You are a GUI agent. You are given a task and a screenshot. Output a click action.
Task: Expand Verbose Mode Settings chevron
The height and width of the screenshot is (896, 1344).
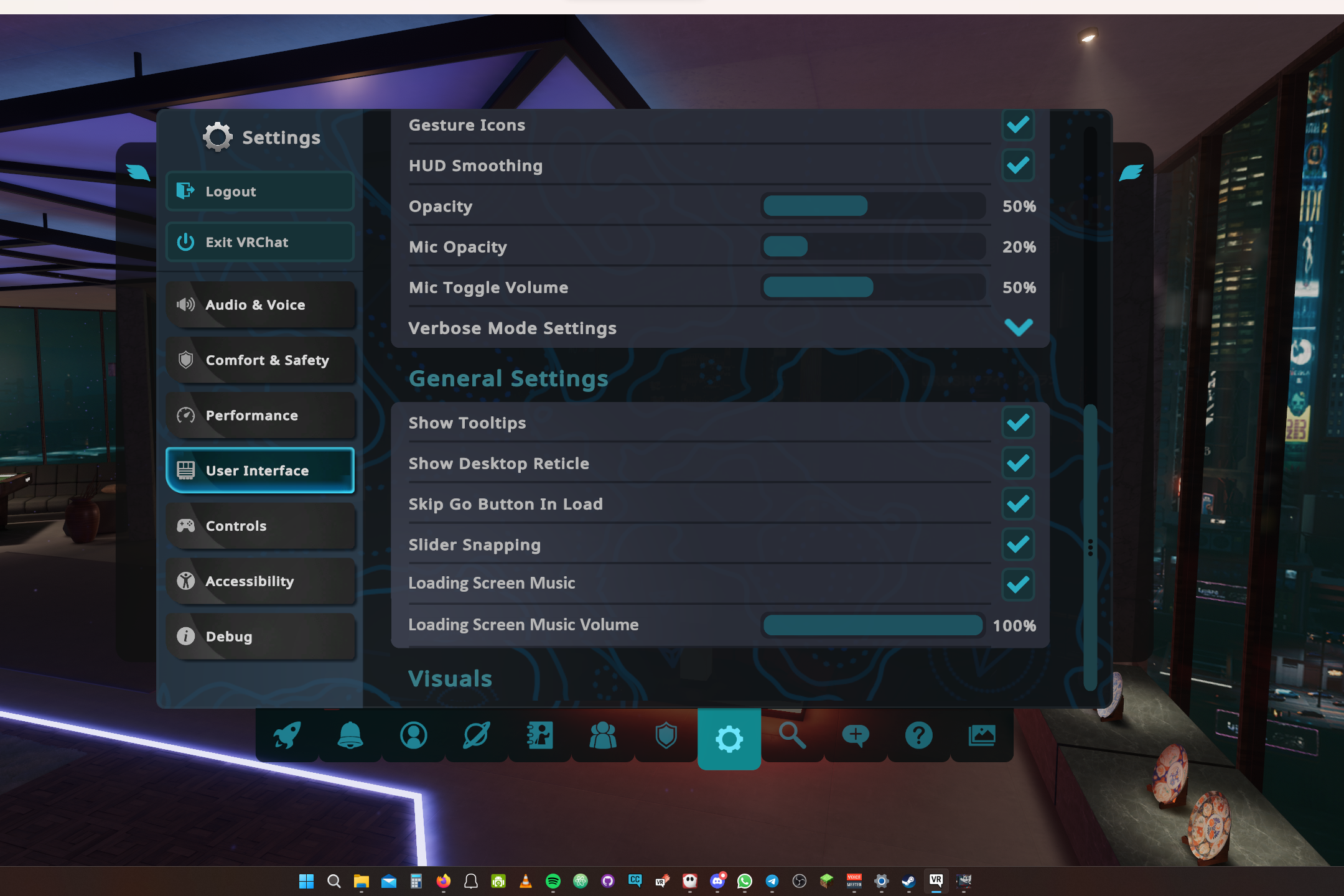click(x=1018, y=327)
